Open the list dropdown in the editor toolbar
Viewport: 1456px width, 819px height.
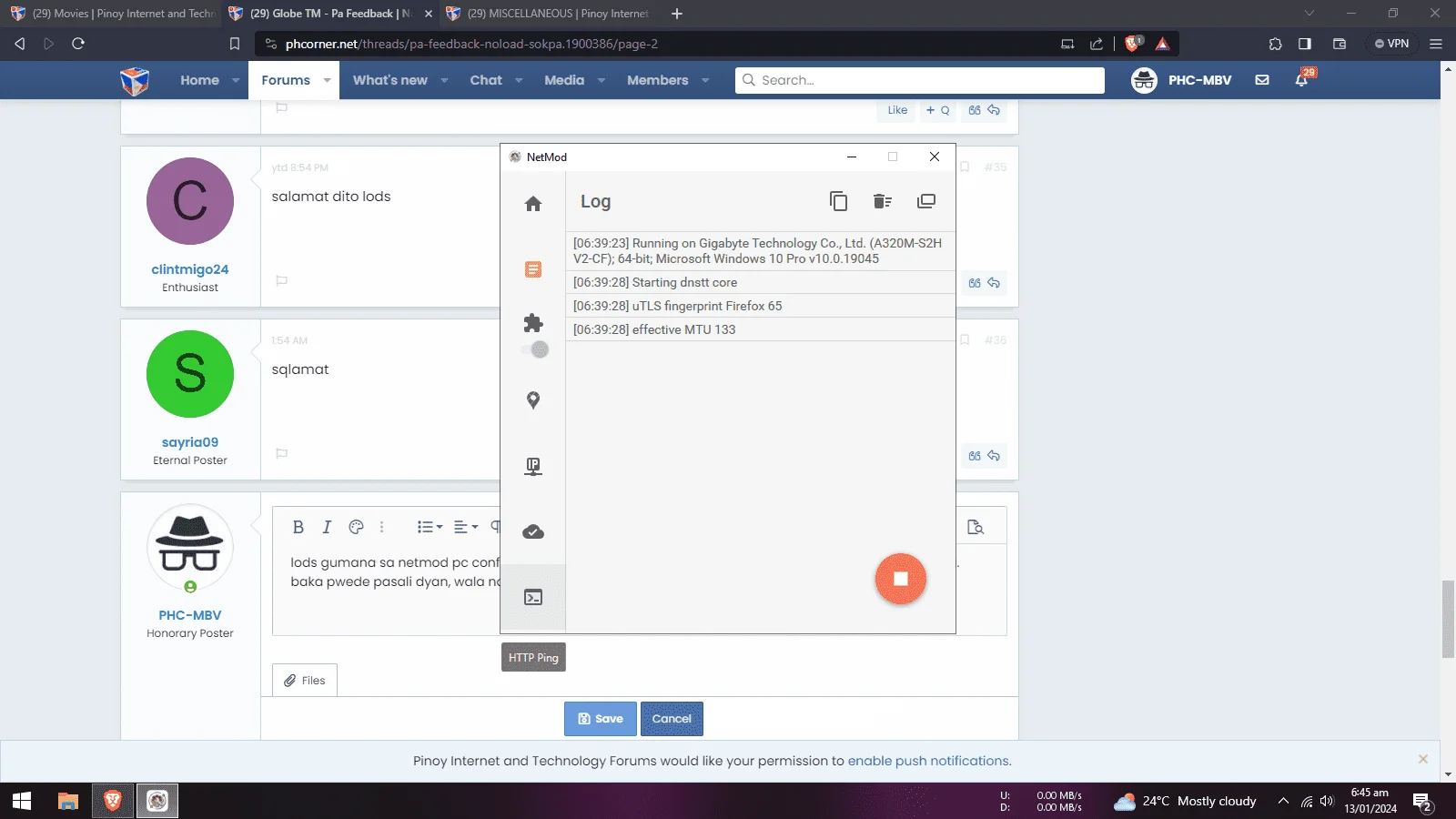430,527
